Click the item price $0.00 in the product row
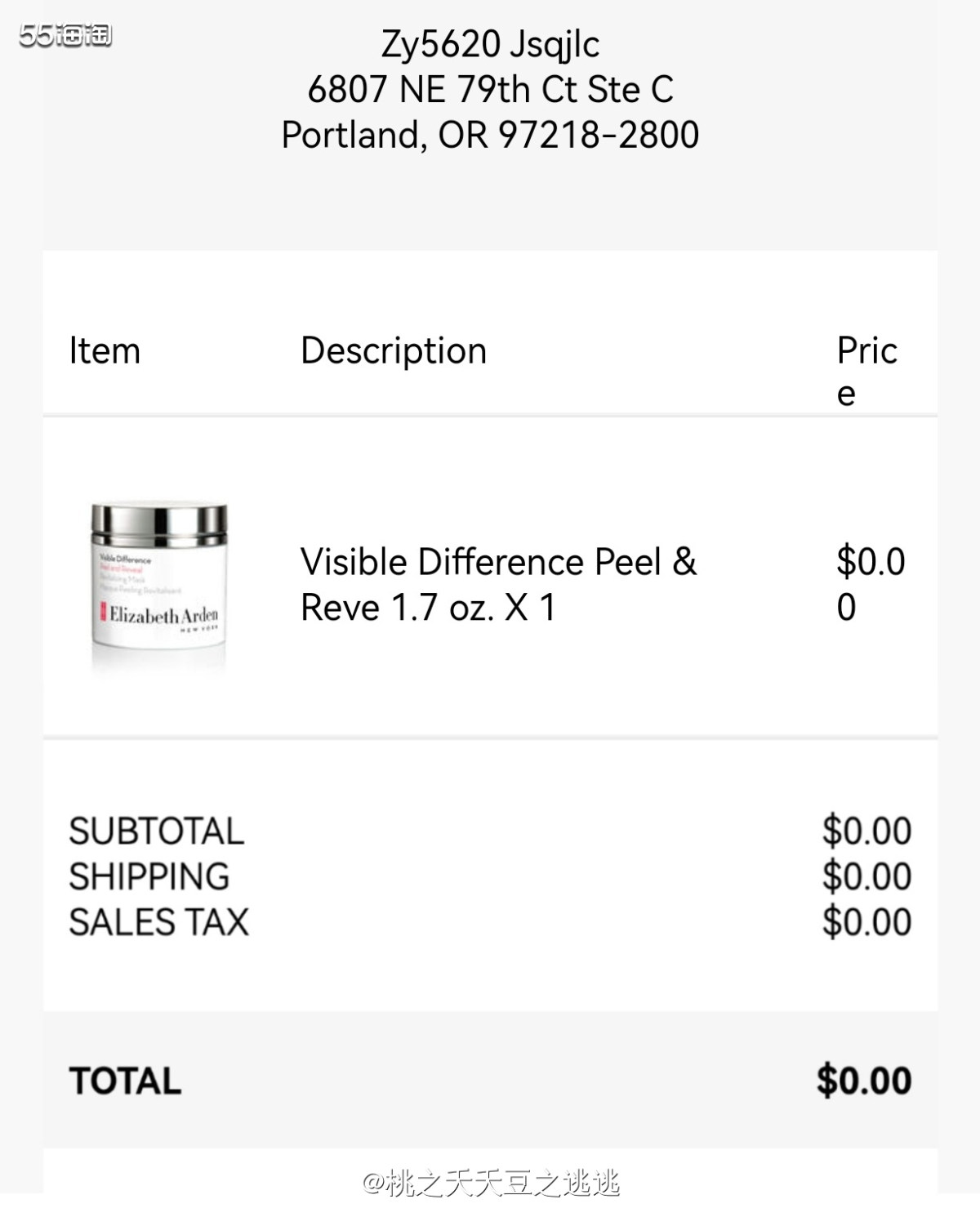Screen dimensions: 980x1226 tap(870, 584)
